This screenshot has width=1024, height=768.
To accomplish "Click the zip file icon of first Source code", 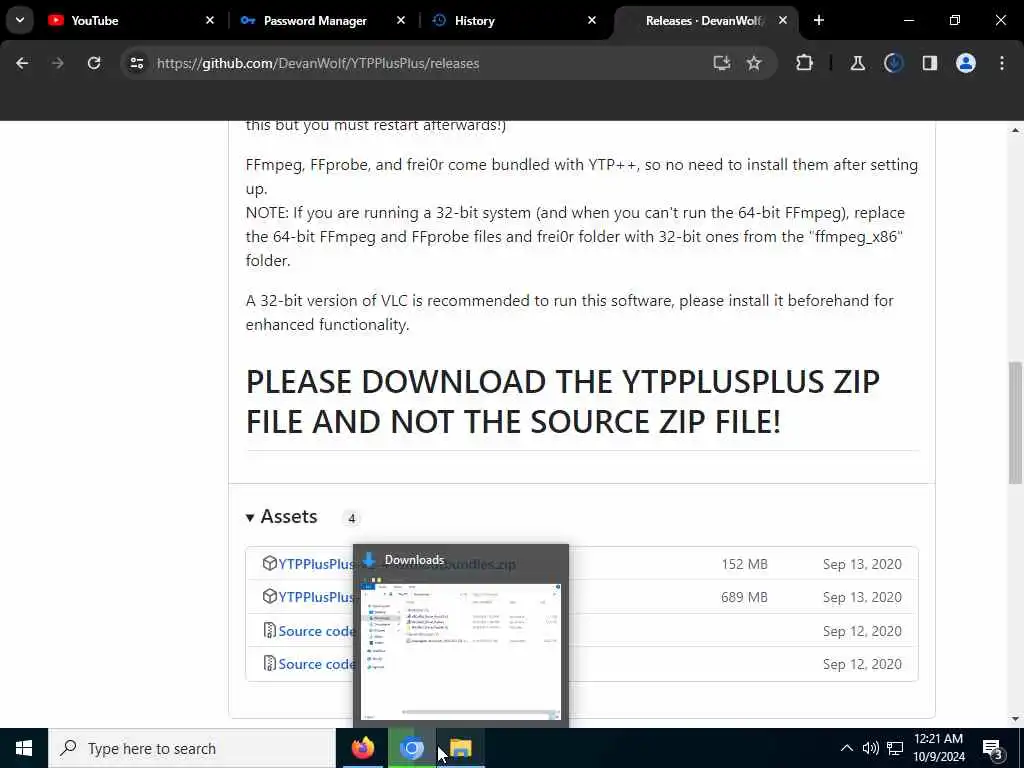I will point(269,630).
